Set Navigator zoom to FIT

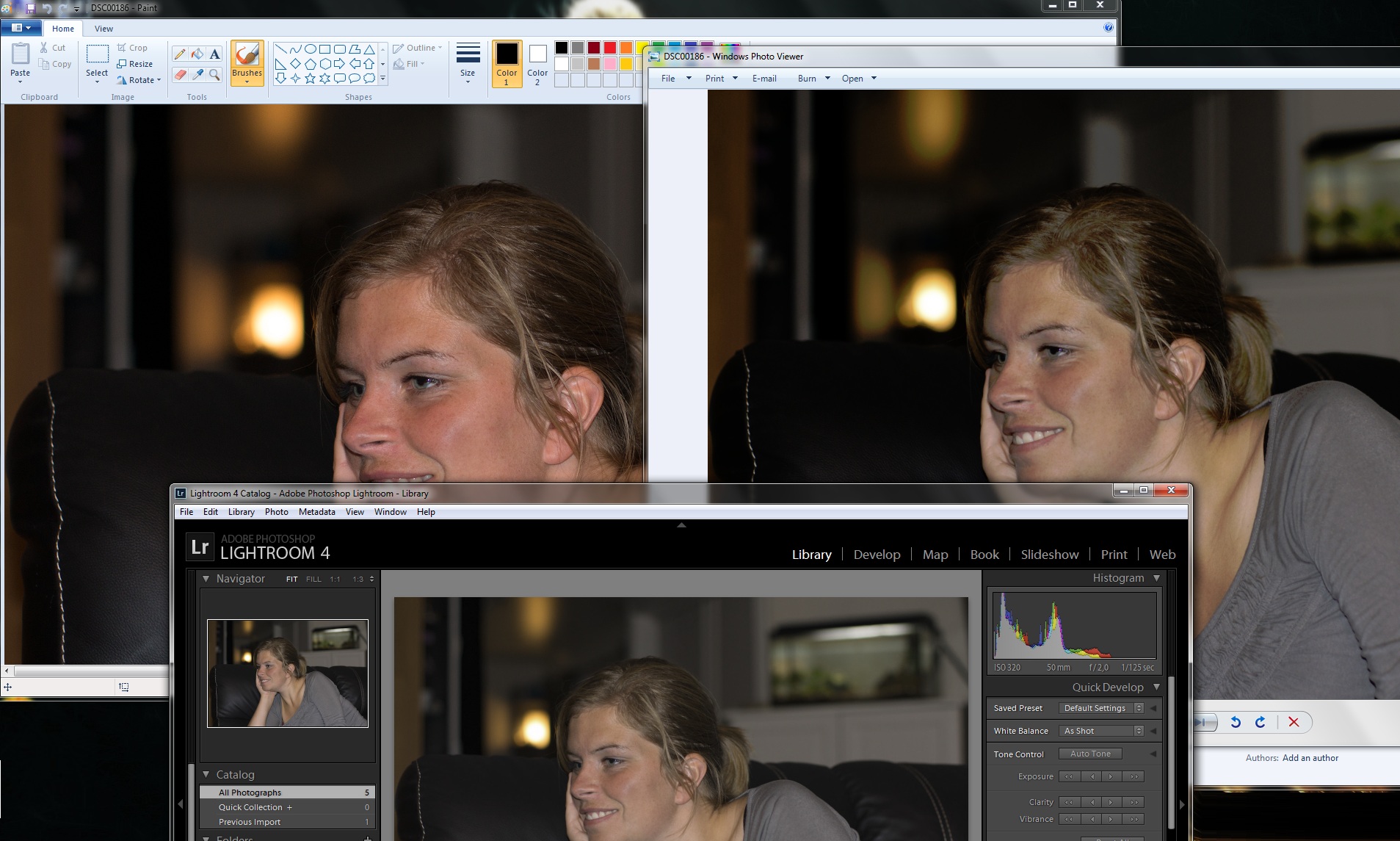point(291,579)
